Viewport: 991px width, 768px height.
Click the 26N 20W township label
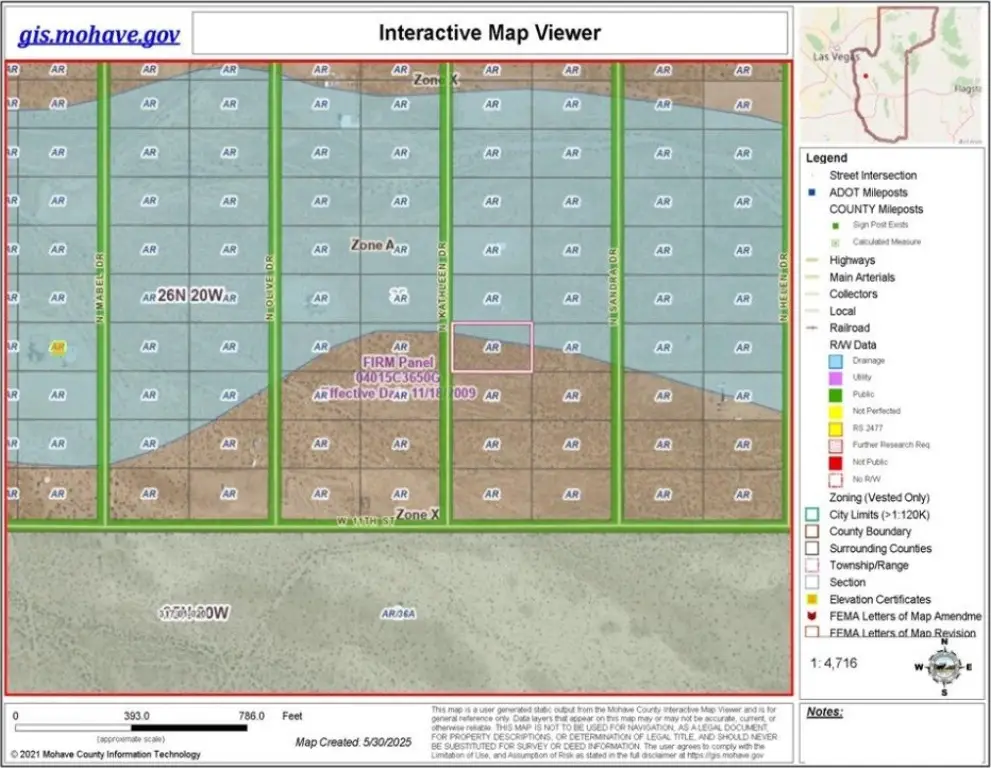(190, 295)
